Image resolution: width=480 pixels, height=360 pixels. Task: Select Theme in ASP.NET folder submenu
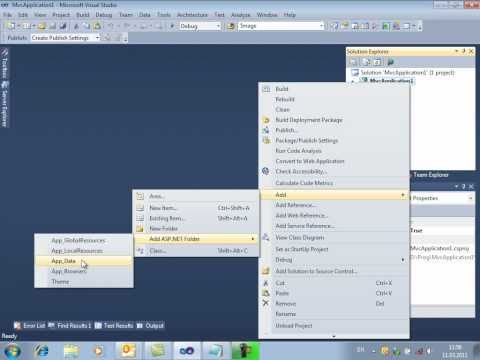84,282
